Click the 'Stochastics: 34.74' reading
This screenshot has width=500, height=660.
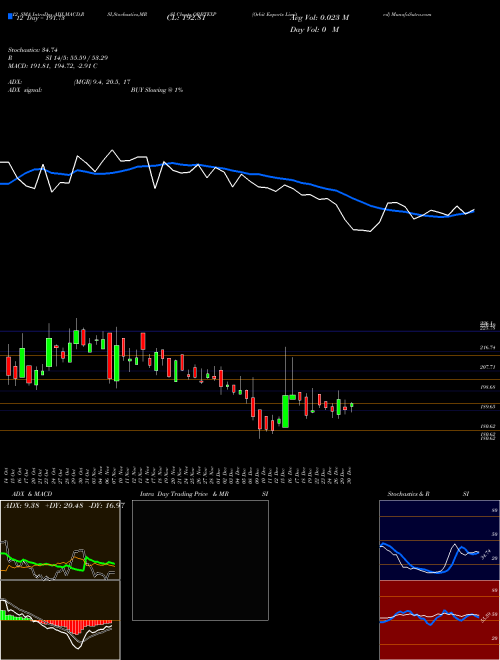click(x=32, y=50)
